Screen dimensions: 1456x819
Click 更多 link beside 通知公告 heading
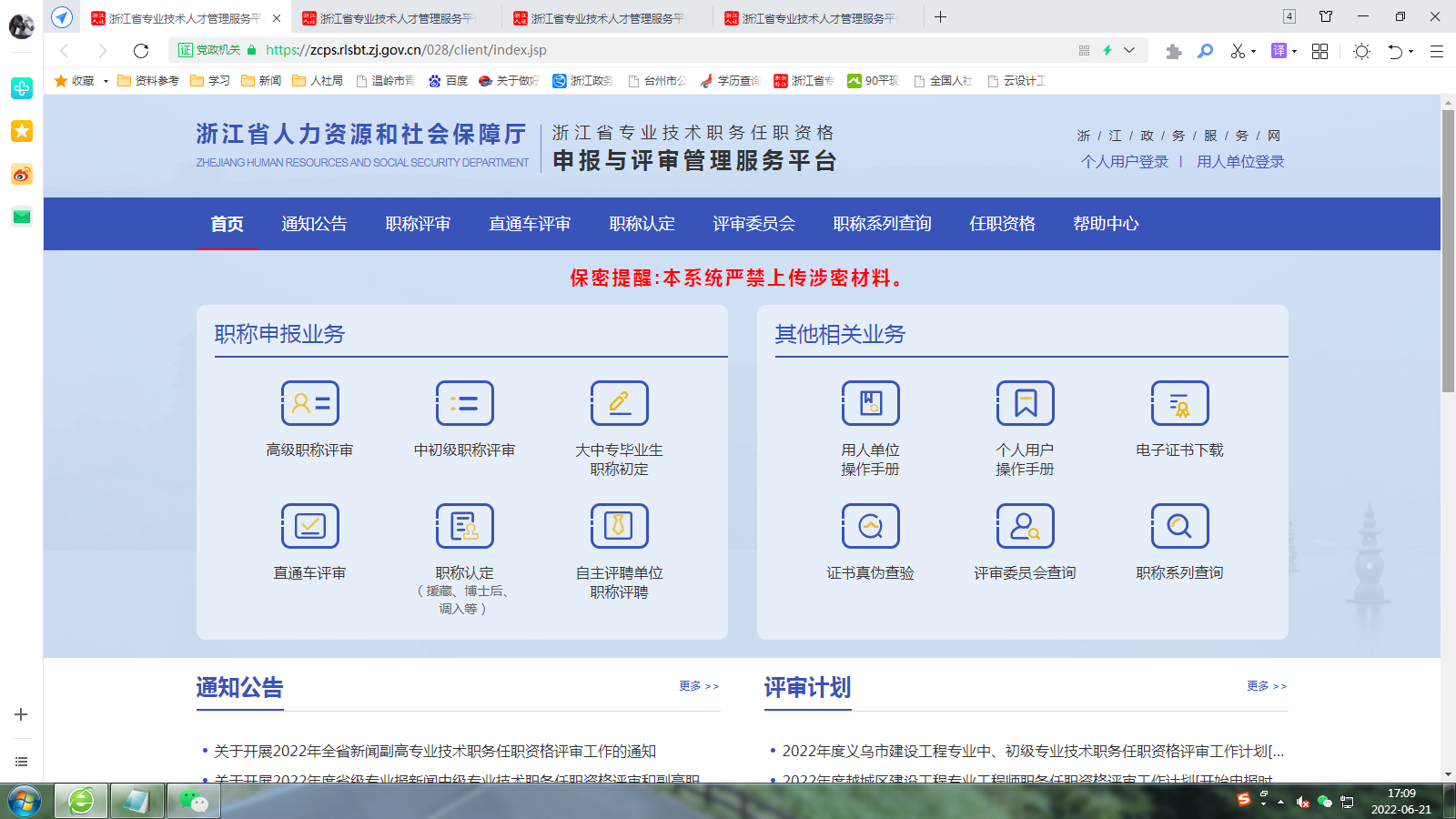click(x=698, y=686)
